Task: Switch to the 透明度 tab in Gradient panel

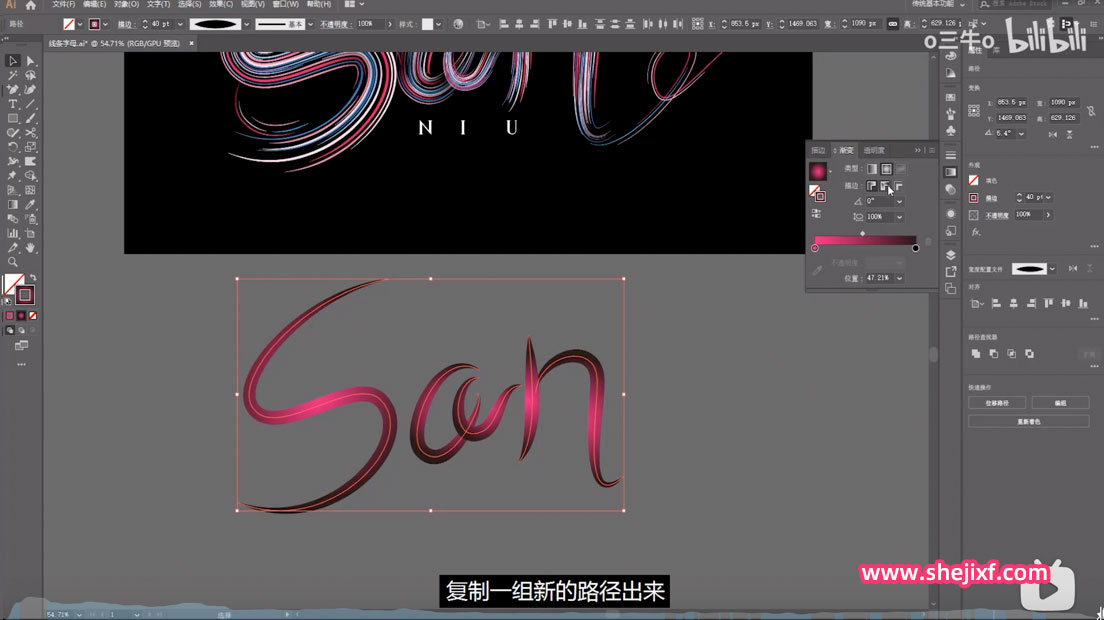Action: 874,150
